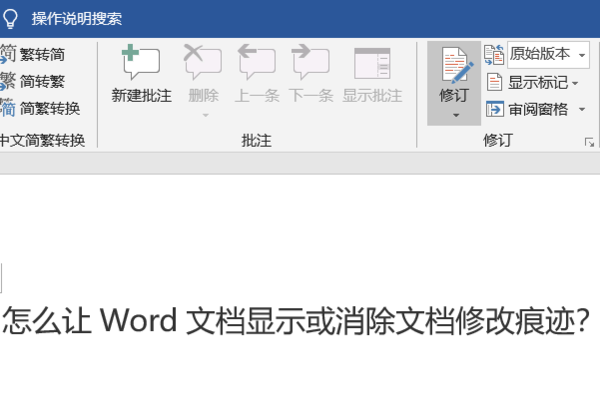600x405 pixels.
Task: Click the lightbulb Tell Me icon
Action: (x=10, y=18)
